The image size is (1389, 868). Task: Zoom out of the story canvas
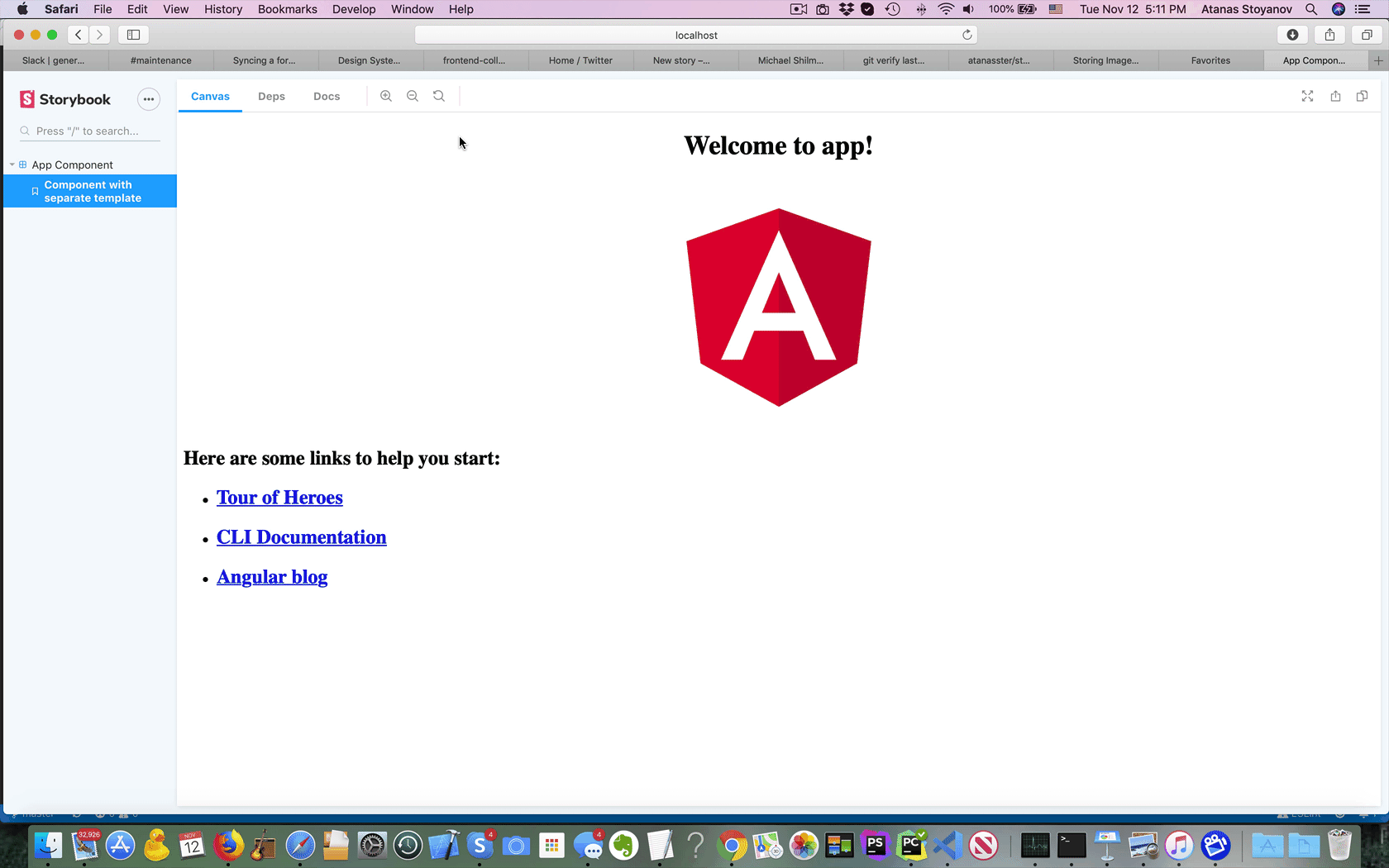(x=413, y=96)
